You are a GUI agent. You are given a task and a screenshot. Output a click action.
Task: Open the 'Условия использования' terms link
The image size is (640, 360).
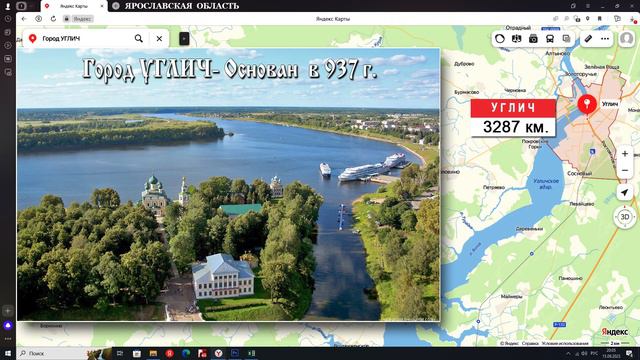[565, 344]
